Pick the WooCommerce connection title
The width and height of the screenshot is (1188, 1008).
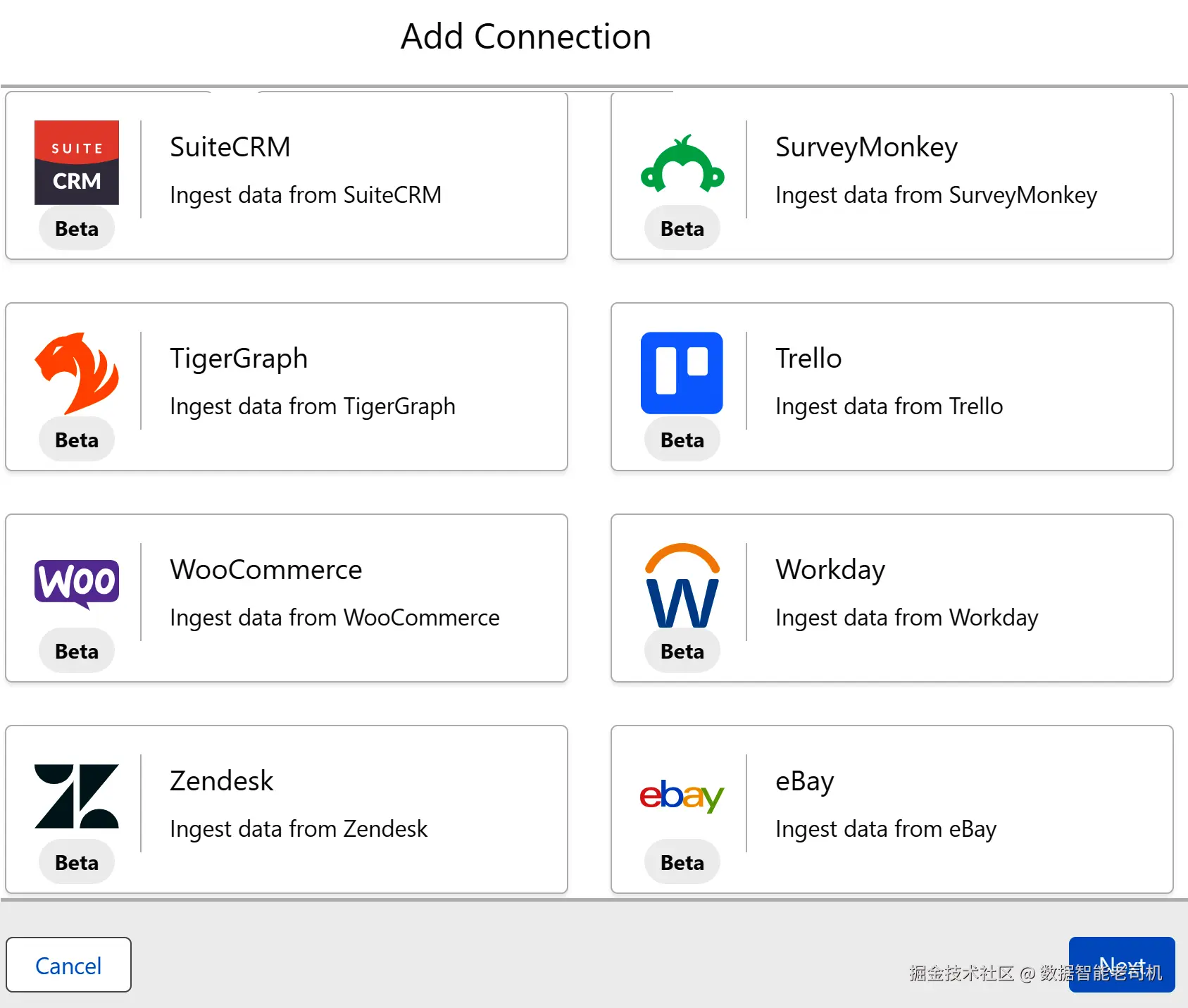(x=266, y=570)
